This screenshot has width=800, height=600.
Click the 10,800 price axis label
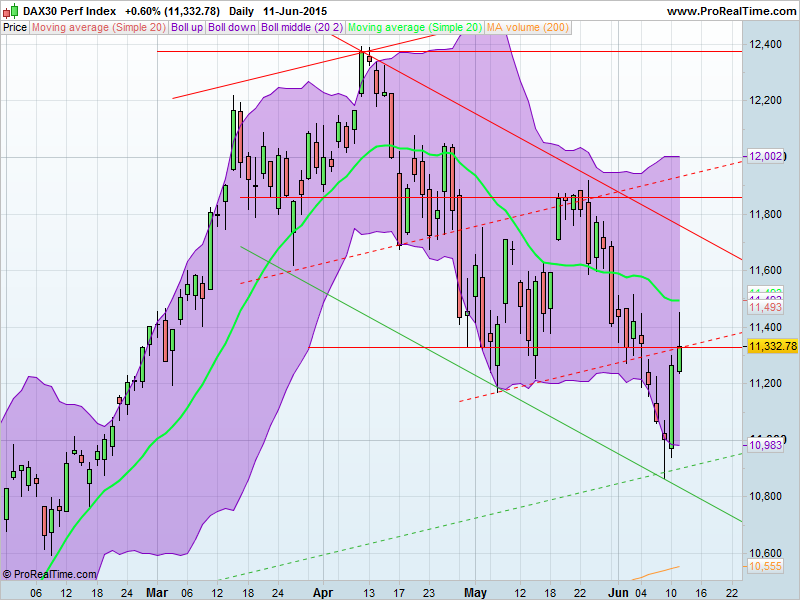click(x=765, y=496)
